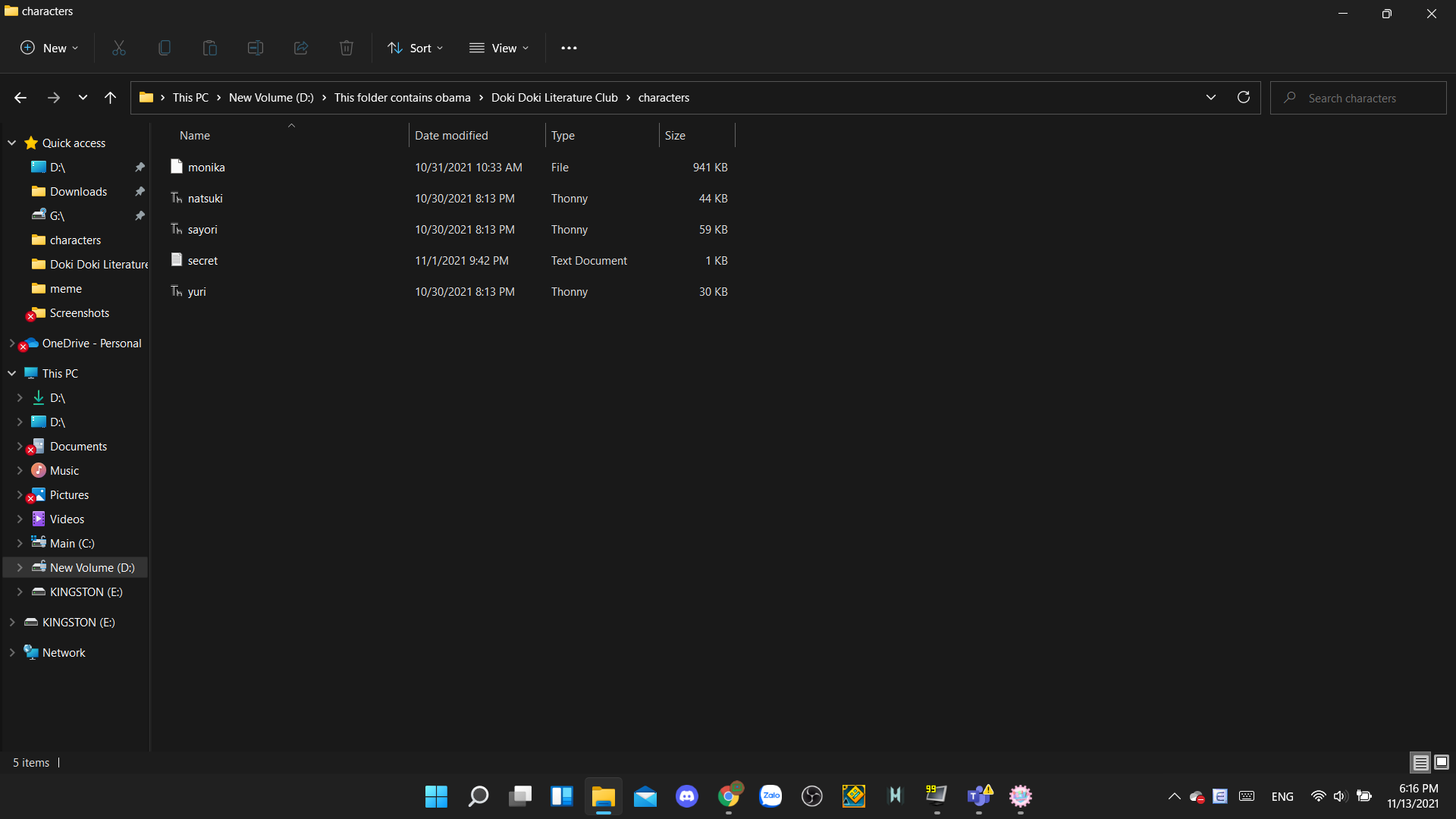Image resolution: width=1456 pixels, height=819 pixels.
Task: Refresh the folder with the refresh icon
Action: coord(1244,97)
